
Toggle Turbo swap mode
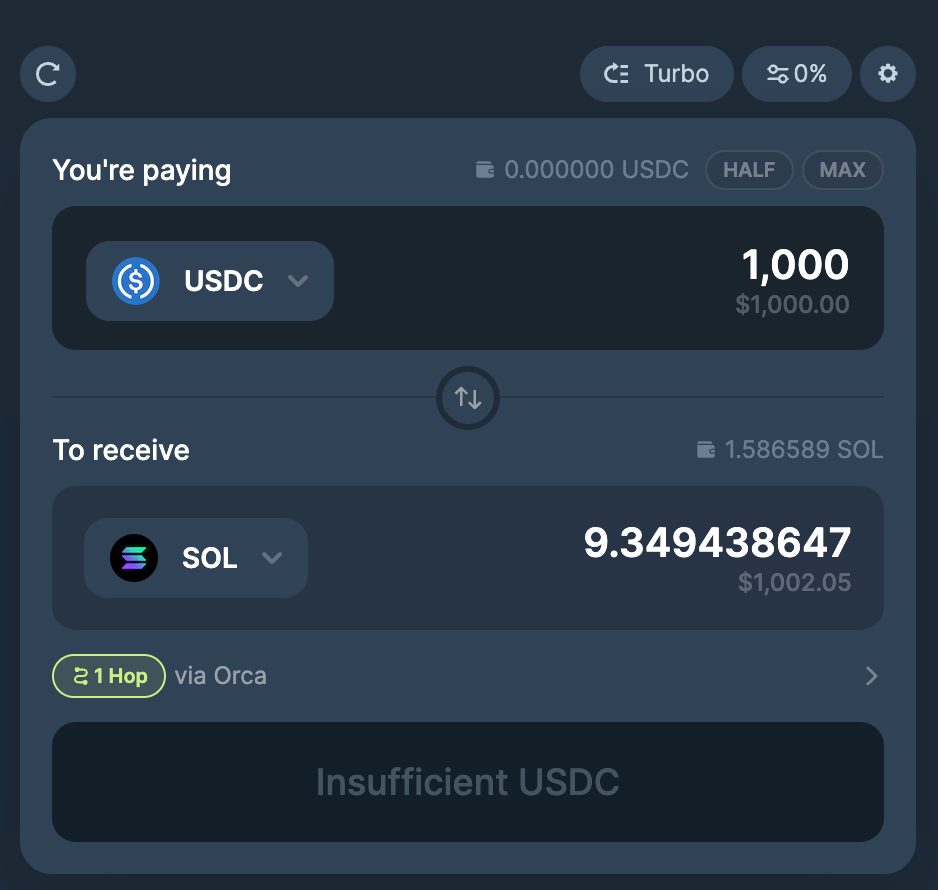coord(656,73)
